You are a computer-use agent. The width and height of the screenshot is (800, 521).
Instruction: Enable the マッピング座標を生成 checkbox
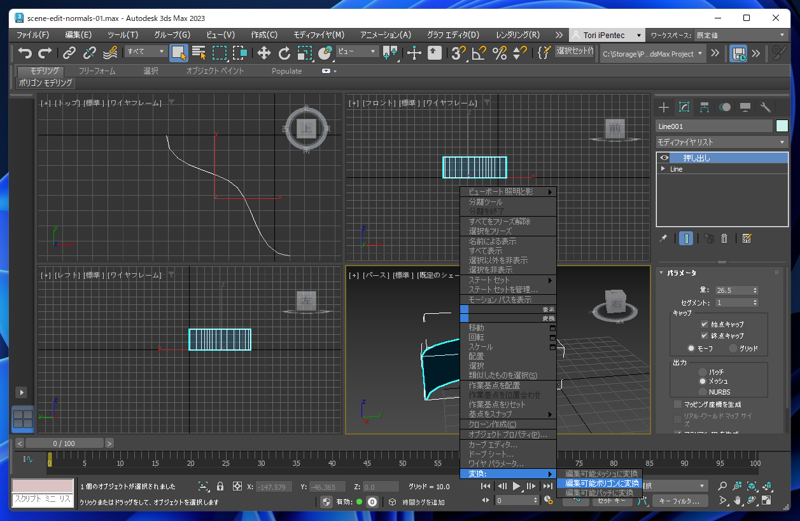pyautogui.click(x=678, y=405)
